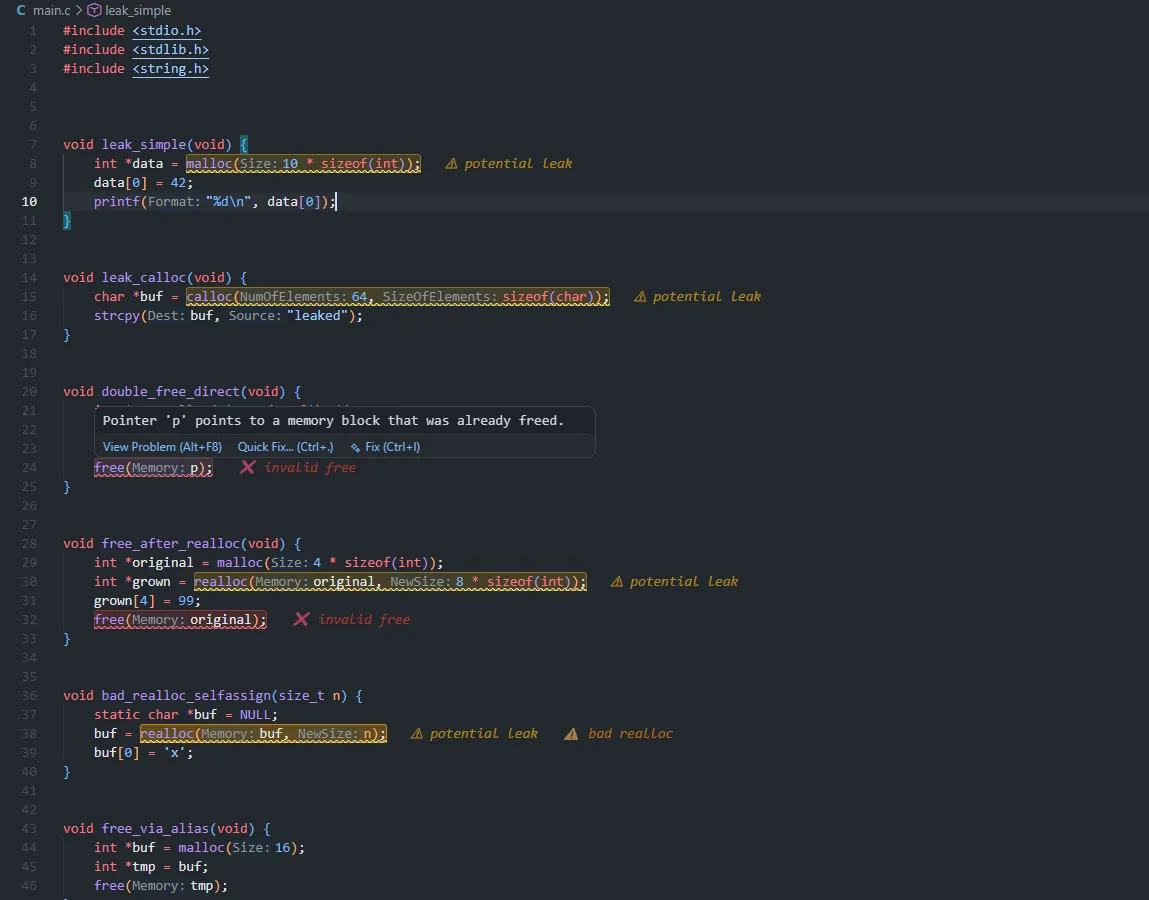Click the free_after_realloc function name
This screenshot has width=1149, height=900.
[171, 544]
